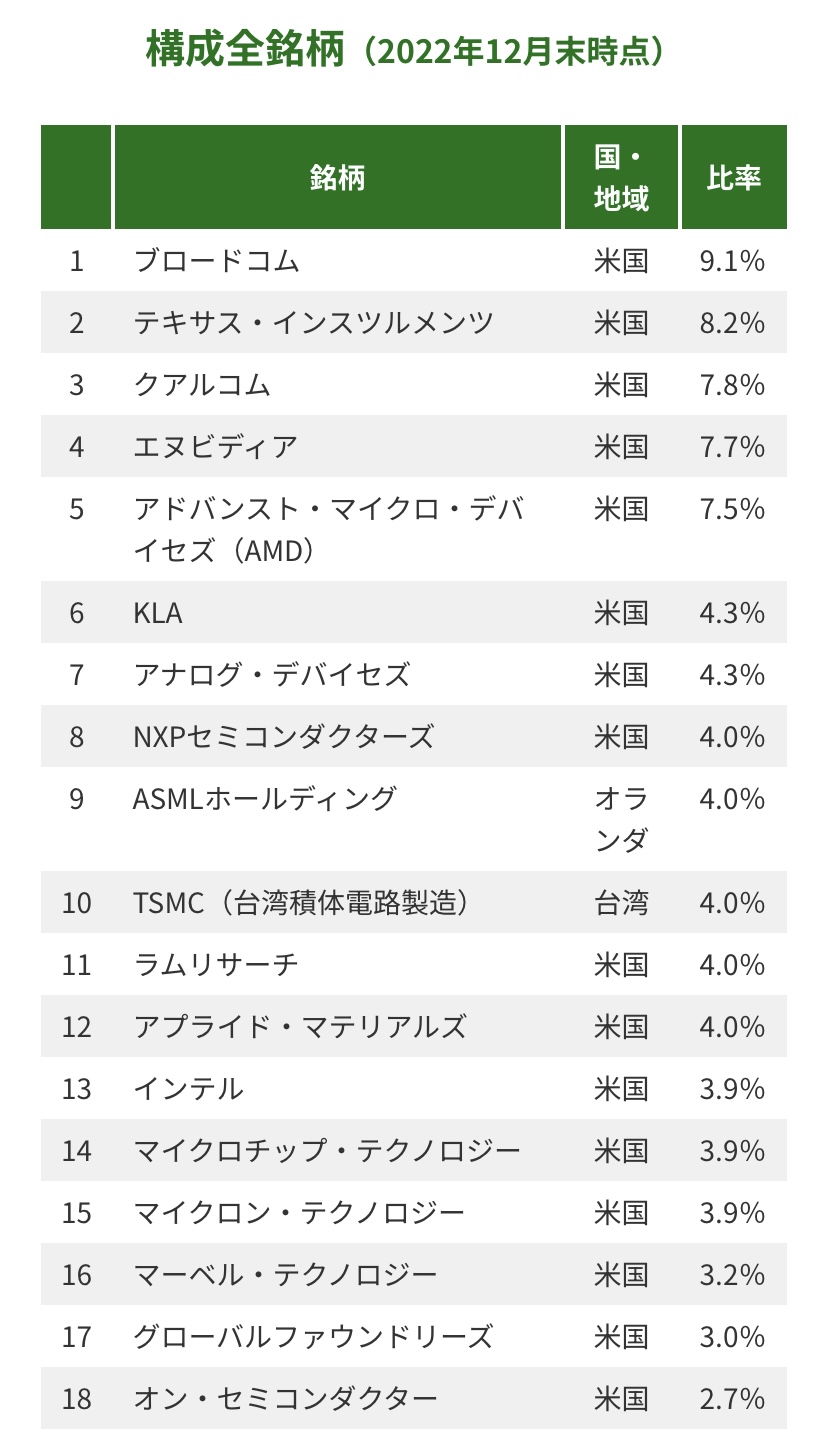Click the インテル stock name

[188, 1089]
